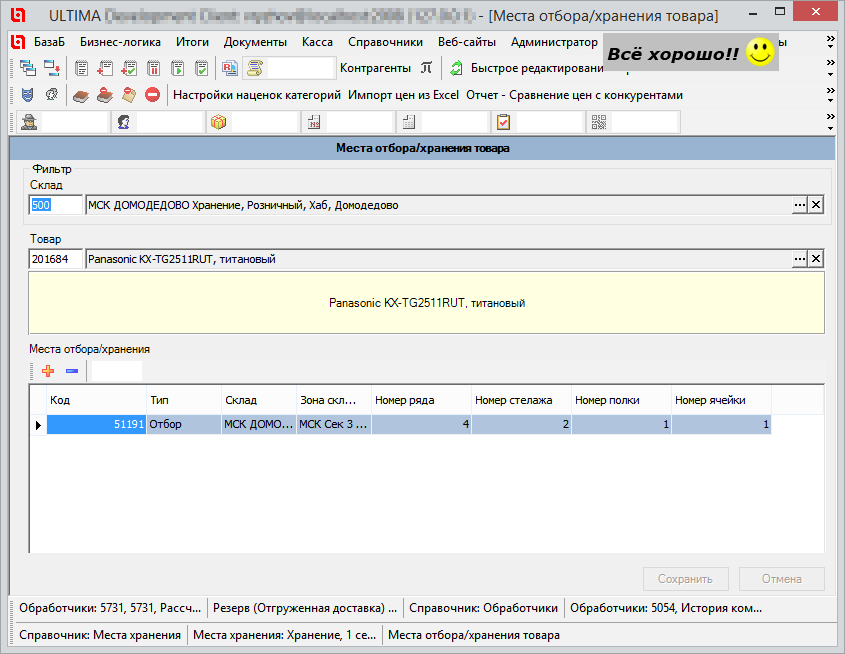Click the document with green play icon
The height and width of the screenshot is (654, 845).
coord(177,68)
